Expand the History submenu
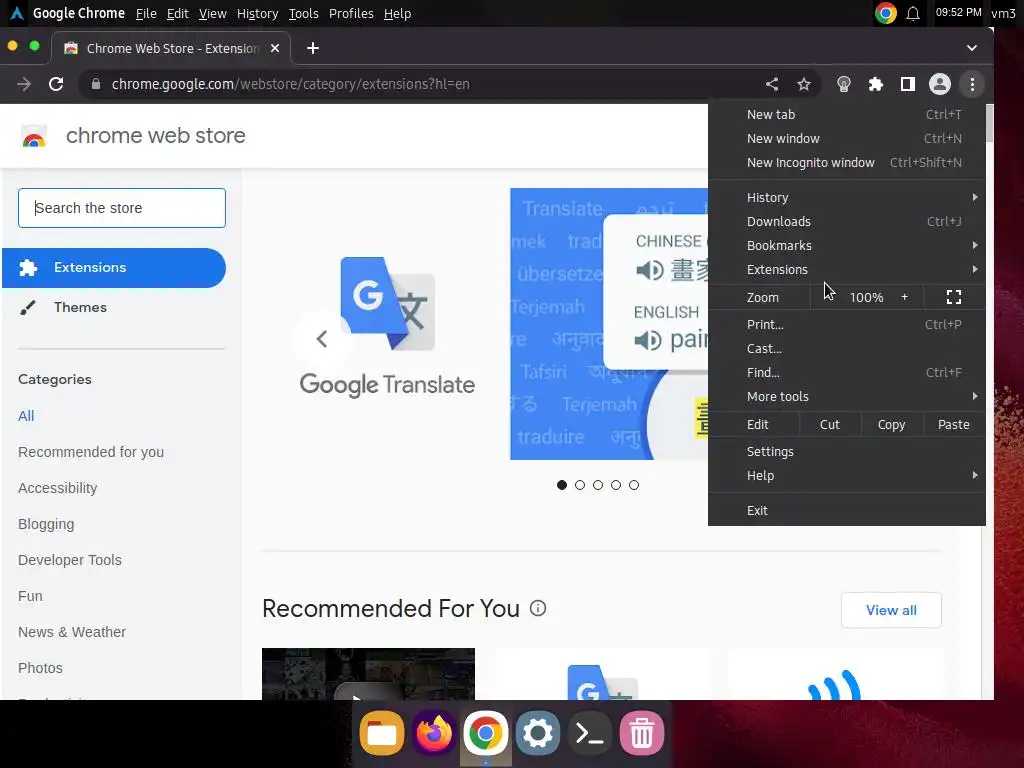The width and height of the screenshot is (1024, 768). pyautogui.click(x=846, y=197)
